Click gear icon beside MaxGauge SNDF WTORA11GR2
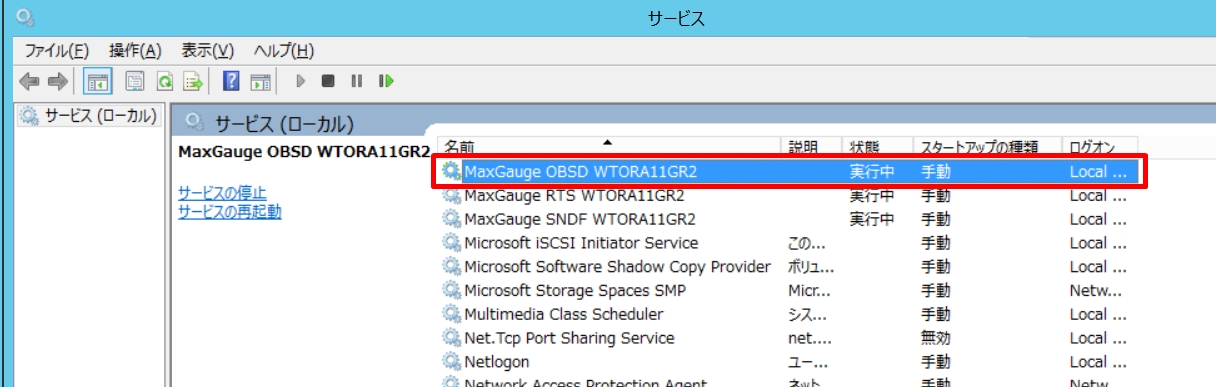 pos(452,219)
